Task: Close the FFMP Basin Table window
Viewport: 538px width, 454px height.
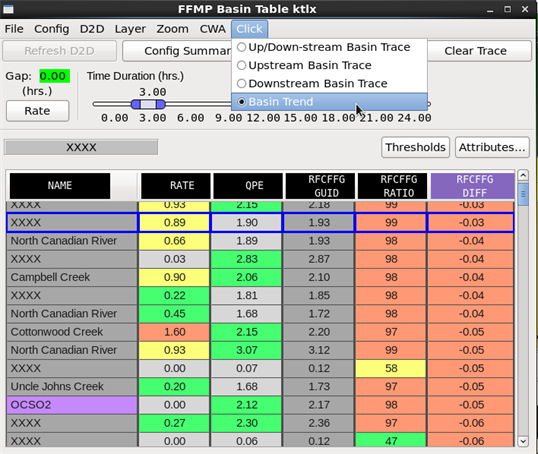Action: 525,9
